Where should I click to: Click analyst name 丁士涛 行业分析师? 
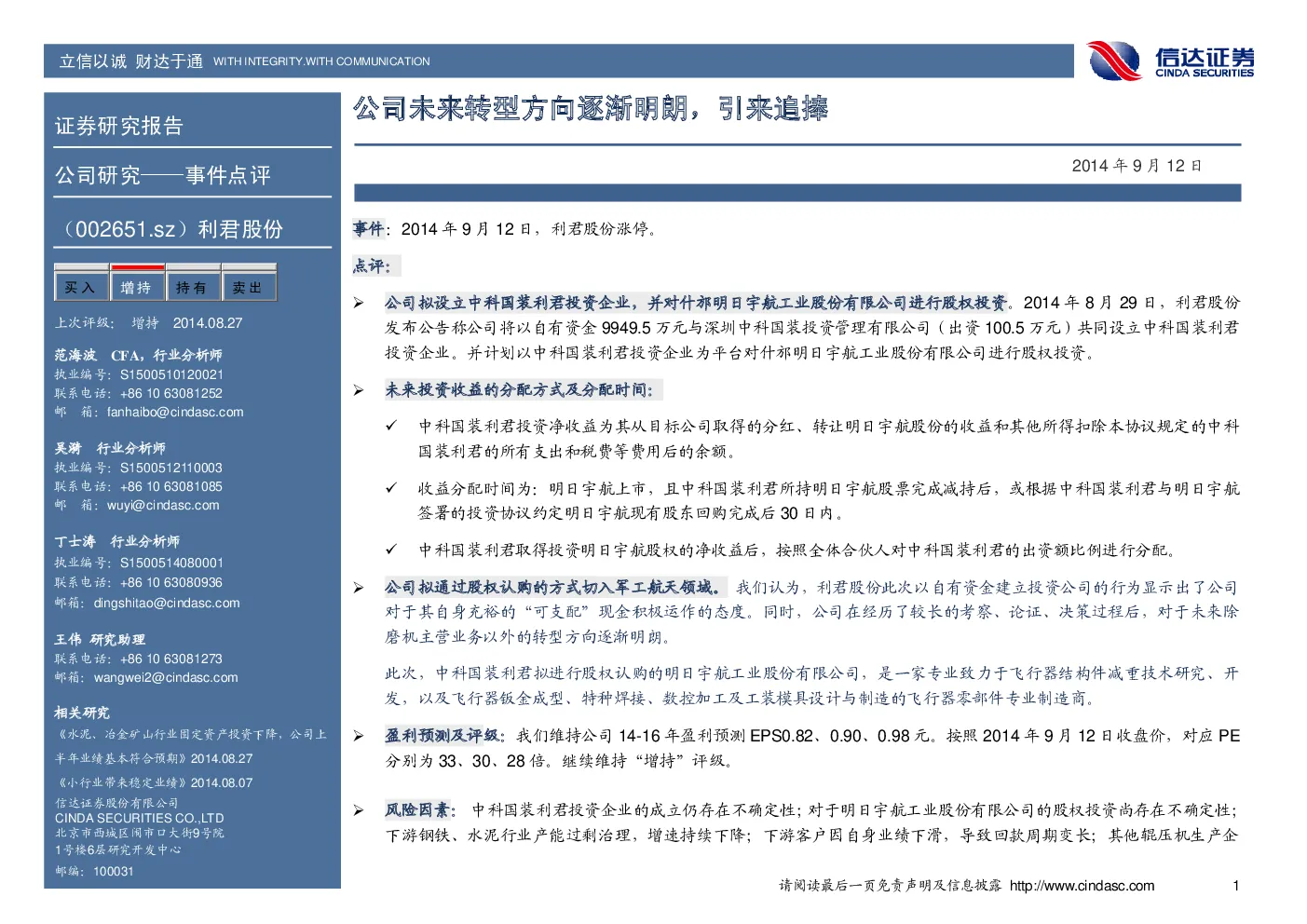pos(116,541)
